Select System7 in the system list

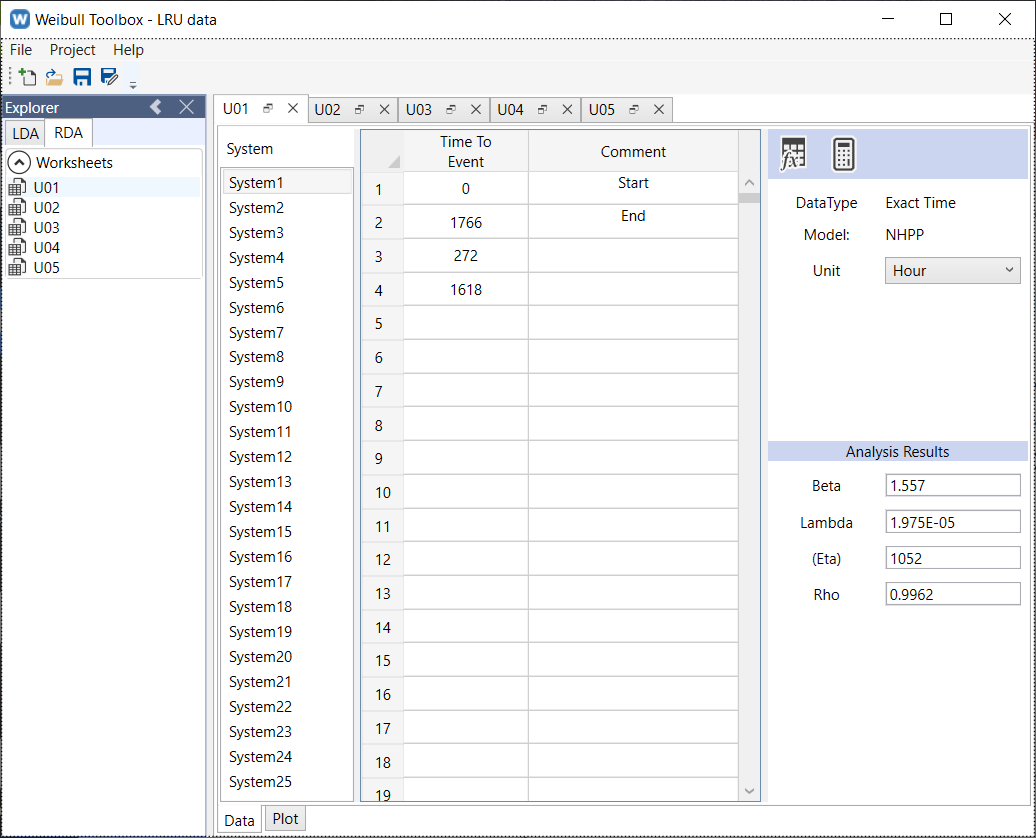pyautogui.click(x=256, y=332)
